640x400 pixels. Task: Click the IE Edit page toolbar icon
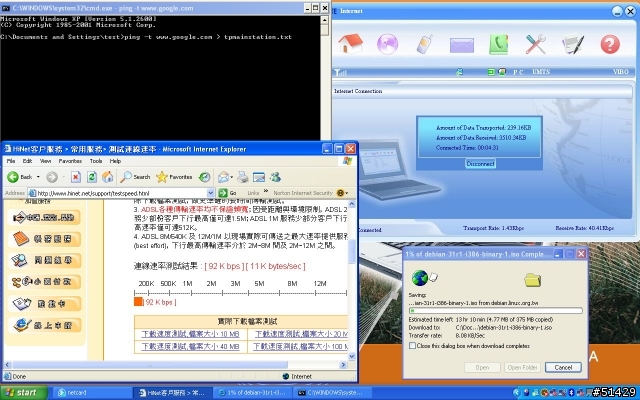[x=259, y=177]
